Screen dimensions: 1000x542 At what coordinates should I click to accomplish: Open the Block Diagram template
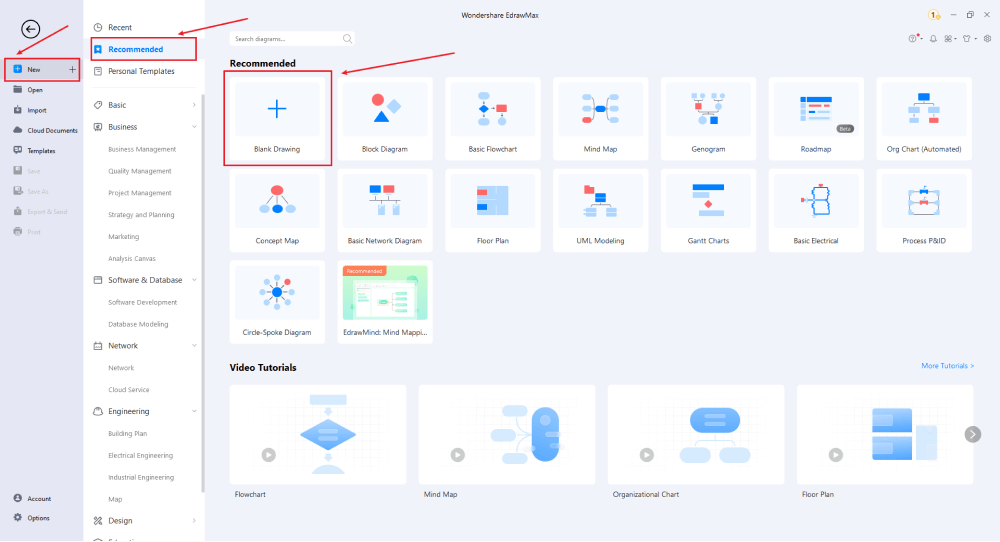point(385,119)
